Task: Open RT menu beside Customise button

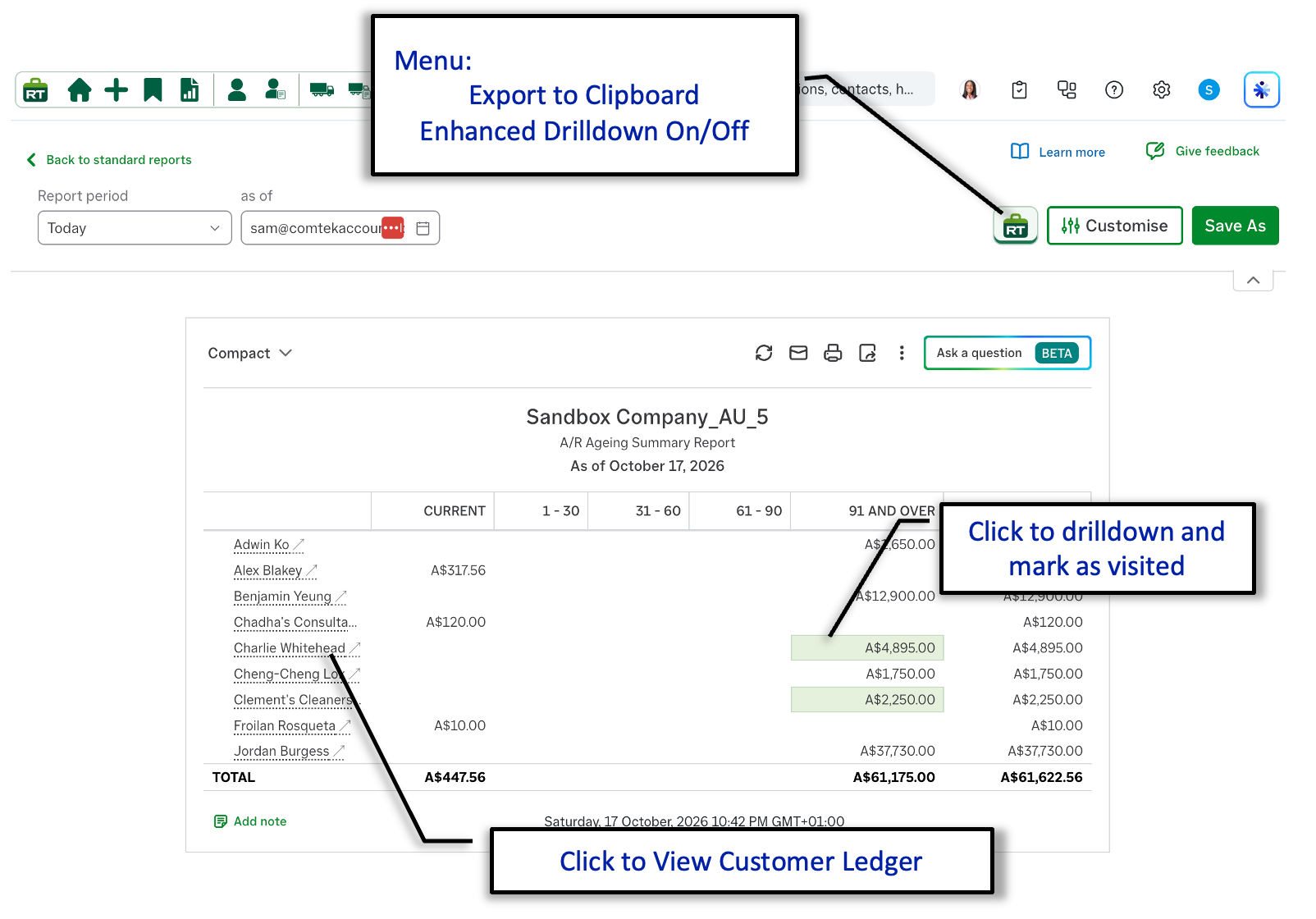Action: pos(1016,226)
